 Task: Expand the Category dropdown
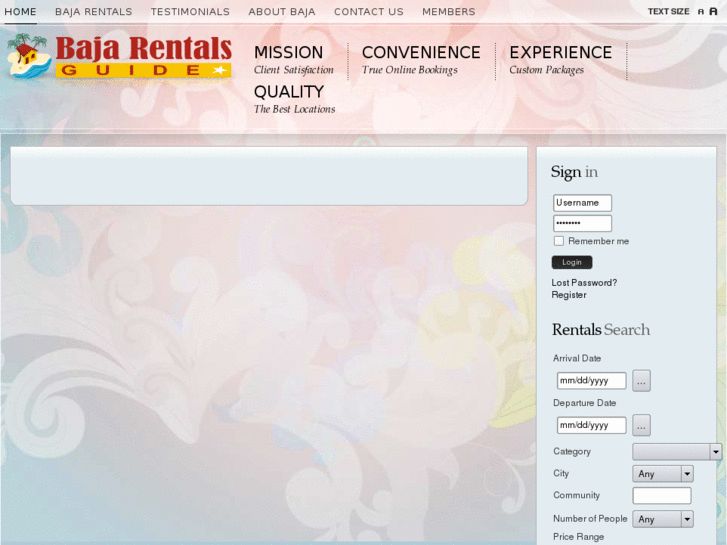point(677,451)
